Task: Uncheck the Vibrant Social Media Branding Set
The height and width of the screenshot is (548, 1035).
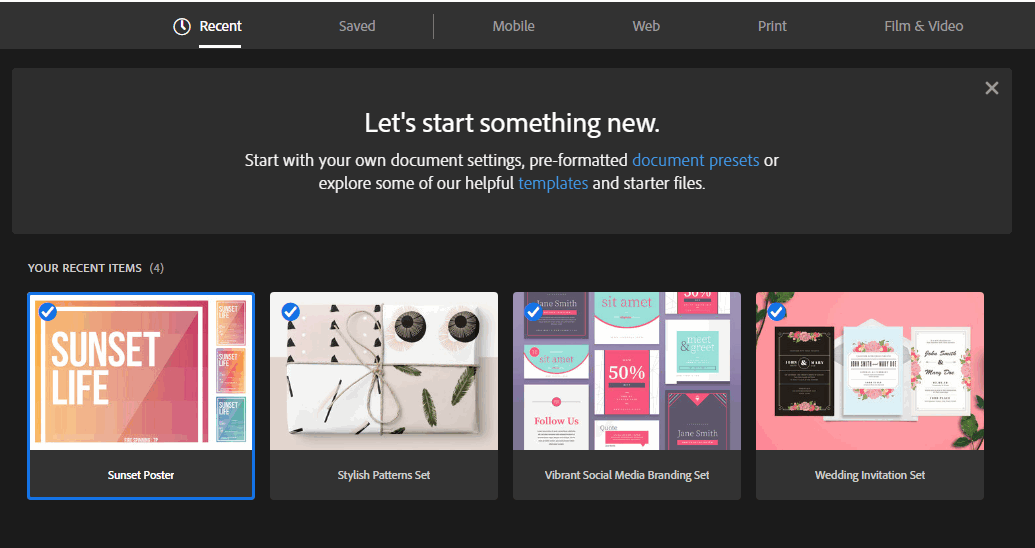Action: click(533, 311)
